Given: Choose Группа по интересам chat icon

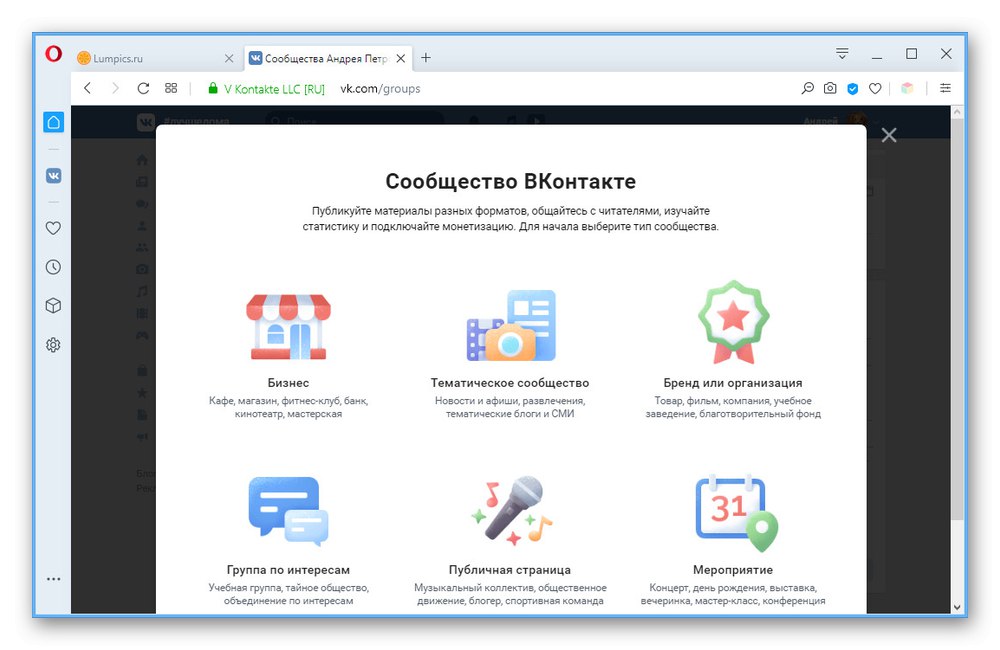Looking at the screenshot, I should click(x=288, y=511).
